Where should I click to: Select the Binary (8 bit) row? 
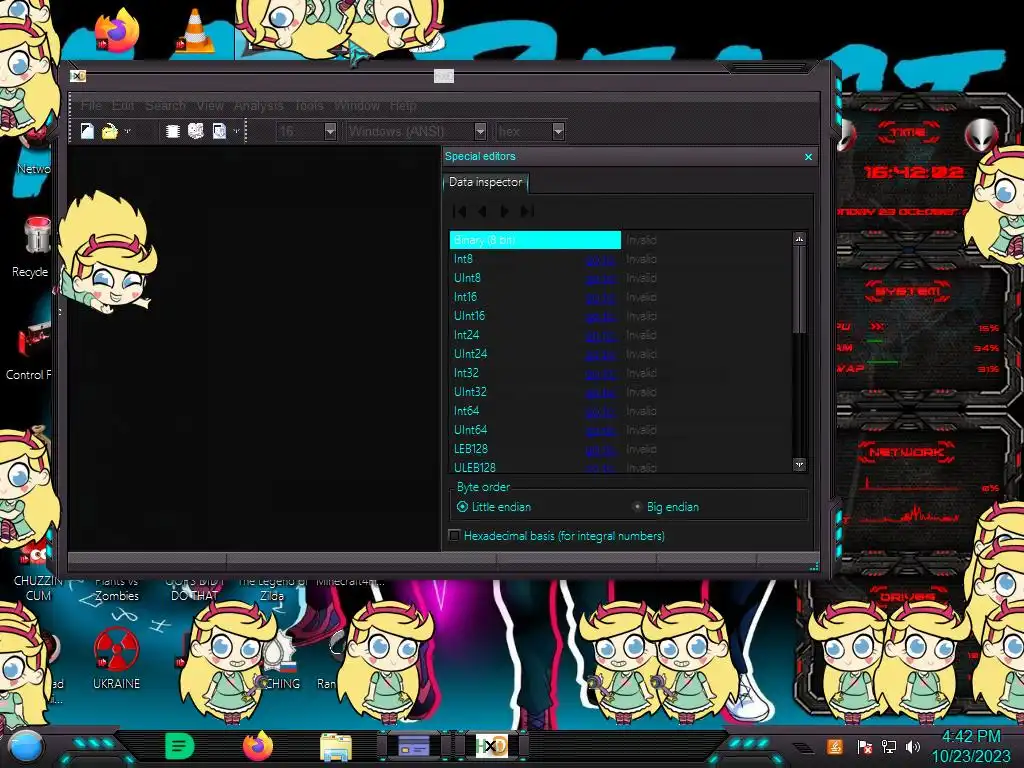[535, 240]
